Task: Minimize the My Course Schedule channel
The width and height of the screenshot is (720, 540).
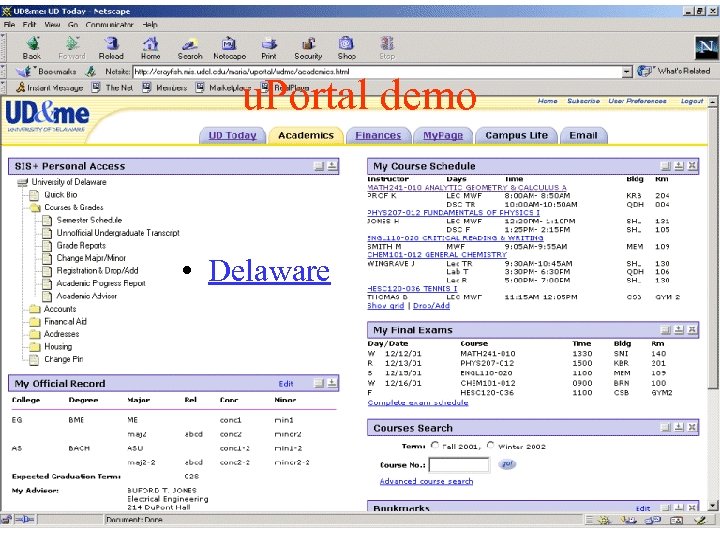Action: pyautogui.click(x=665, y=166)
